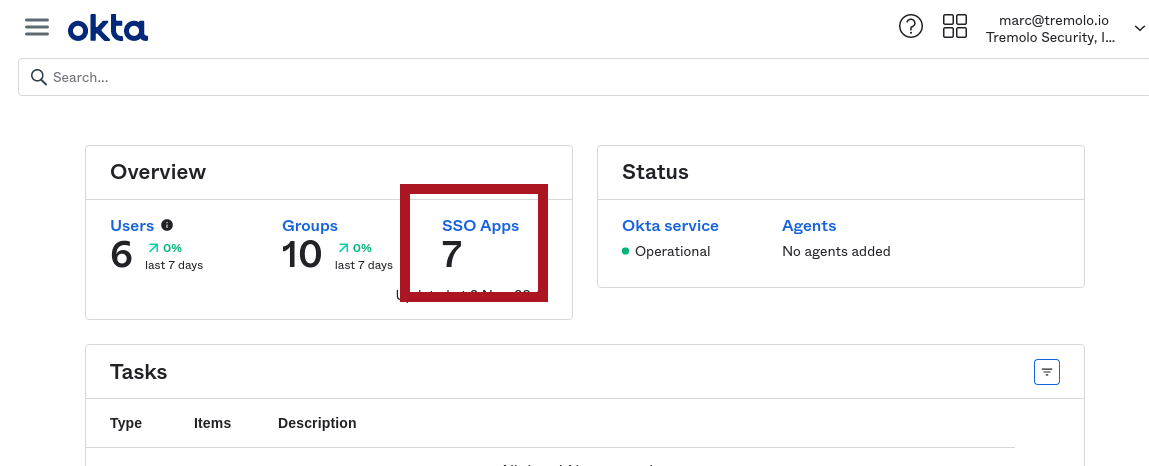Click the Users info icon

[167, 225]
